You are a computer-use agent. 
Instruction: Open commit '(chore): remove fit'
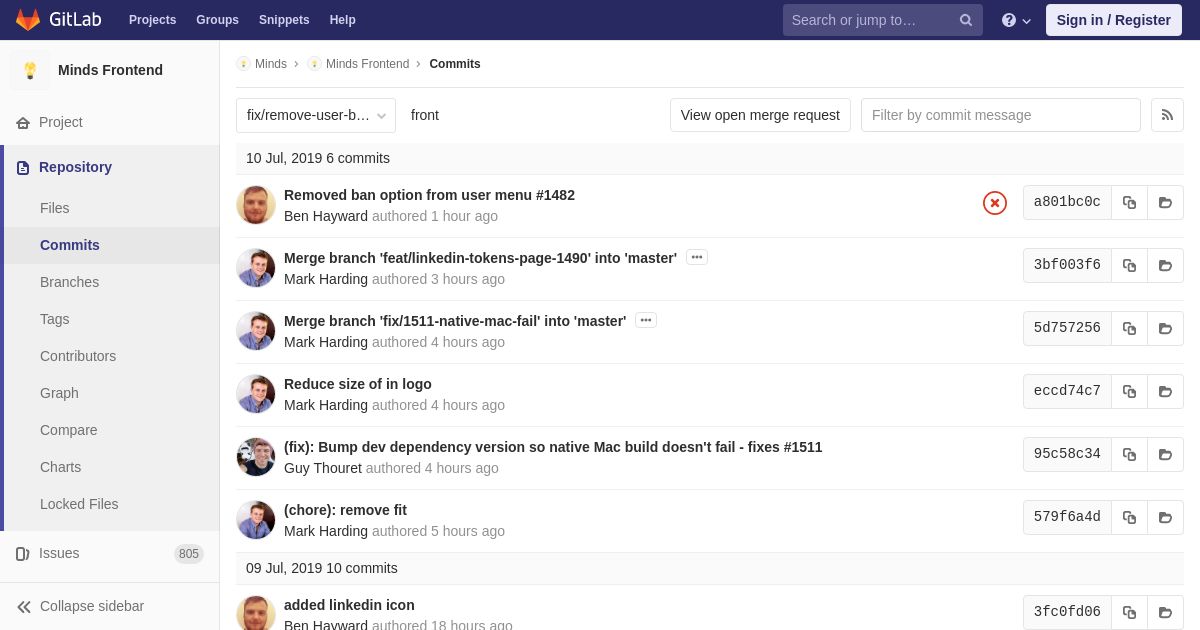coord(345,510)
